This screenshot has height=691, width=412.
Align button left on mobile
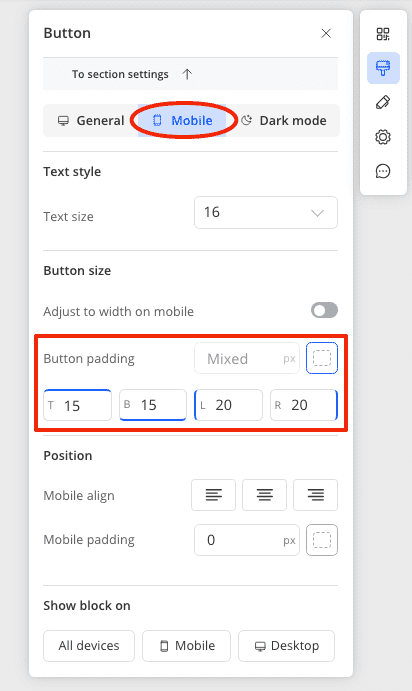pos(214,495)
